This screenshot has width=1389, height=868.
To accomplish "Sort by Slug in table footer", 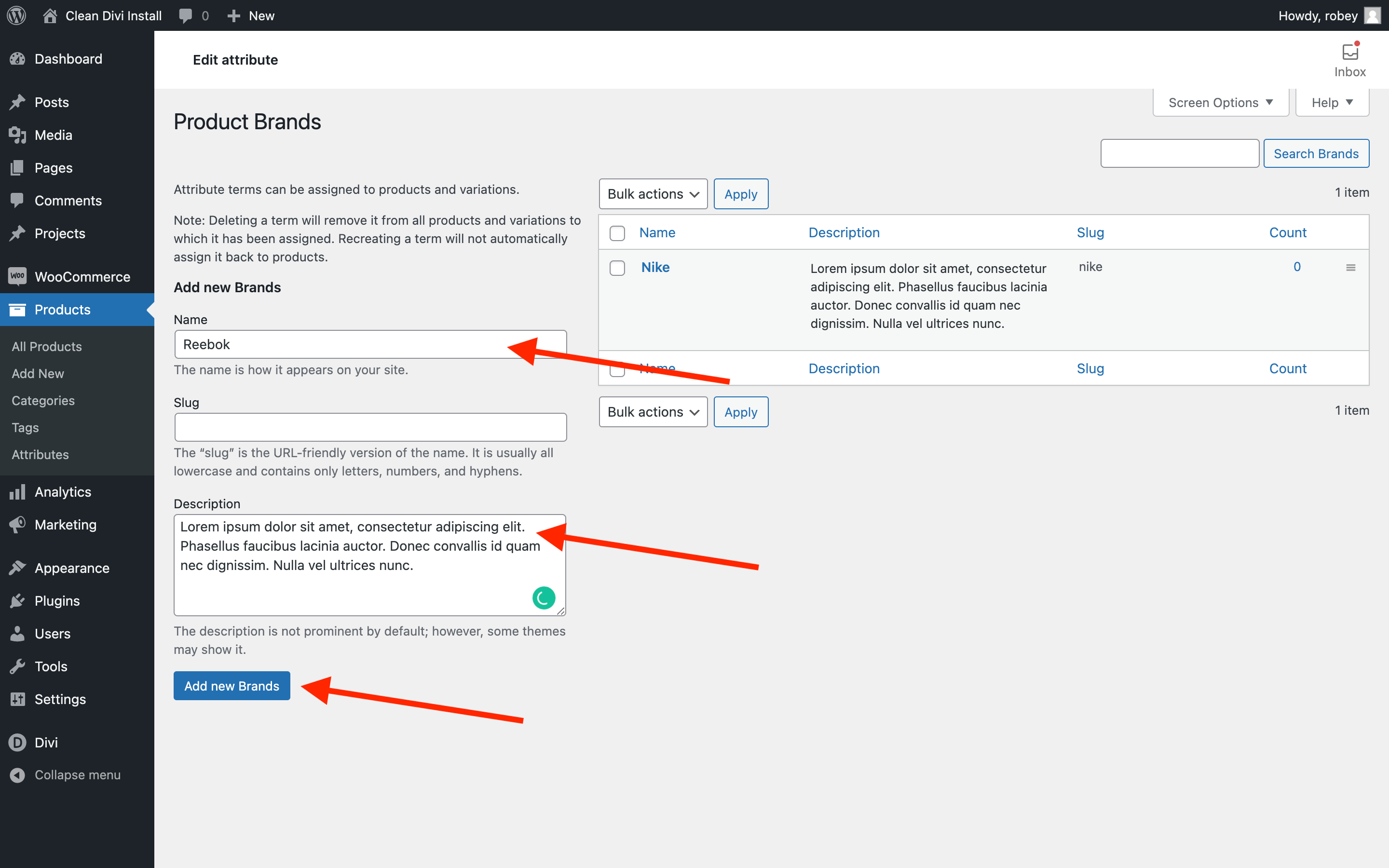I will point(1090,368).
